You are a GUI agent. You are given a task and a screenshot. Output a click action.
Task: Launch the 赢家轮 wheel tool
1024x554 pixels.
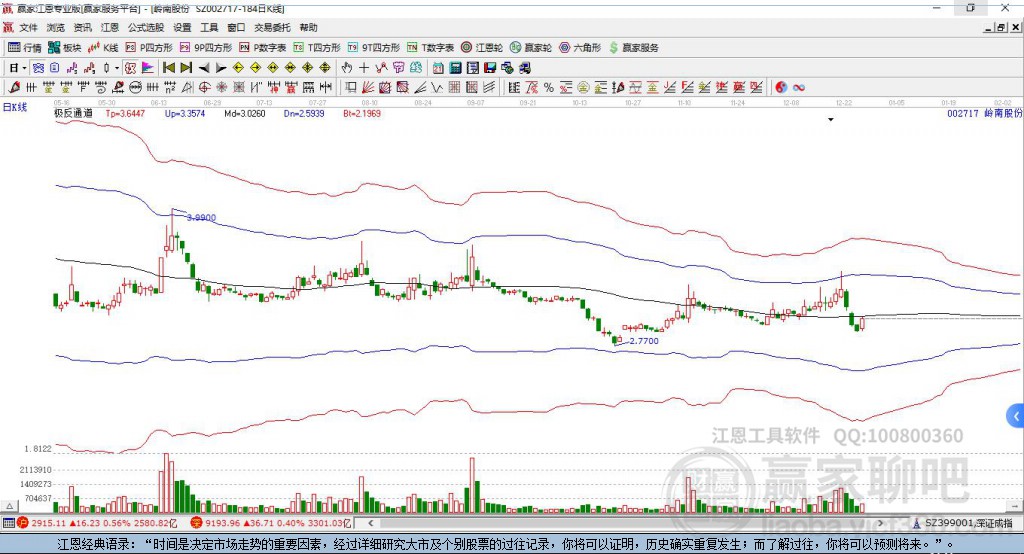(531, 48)
